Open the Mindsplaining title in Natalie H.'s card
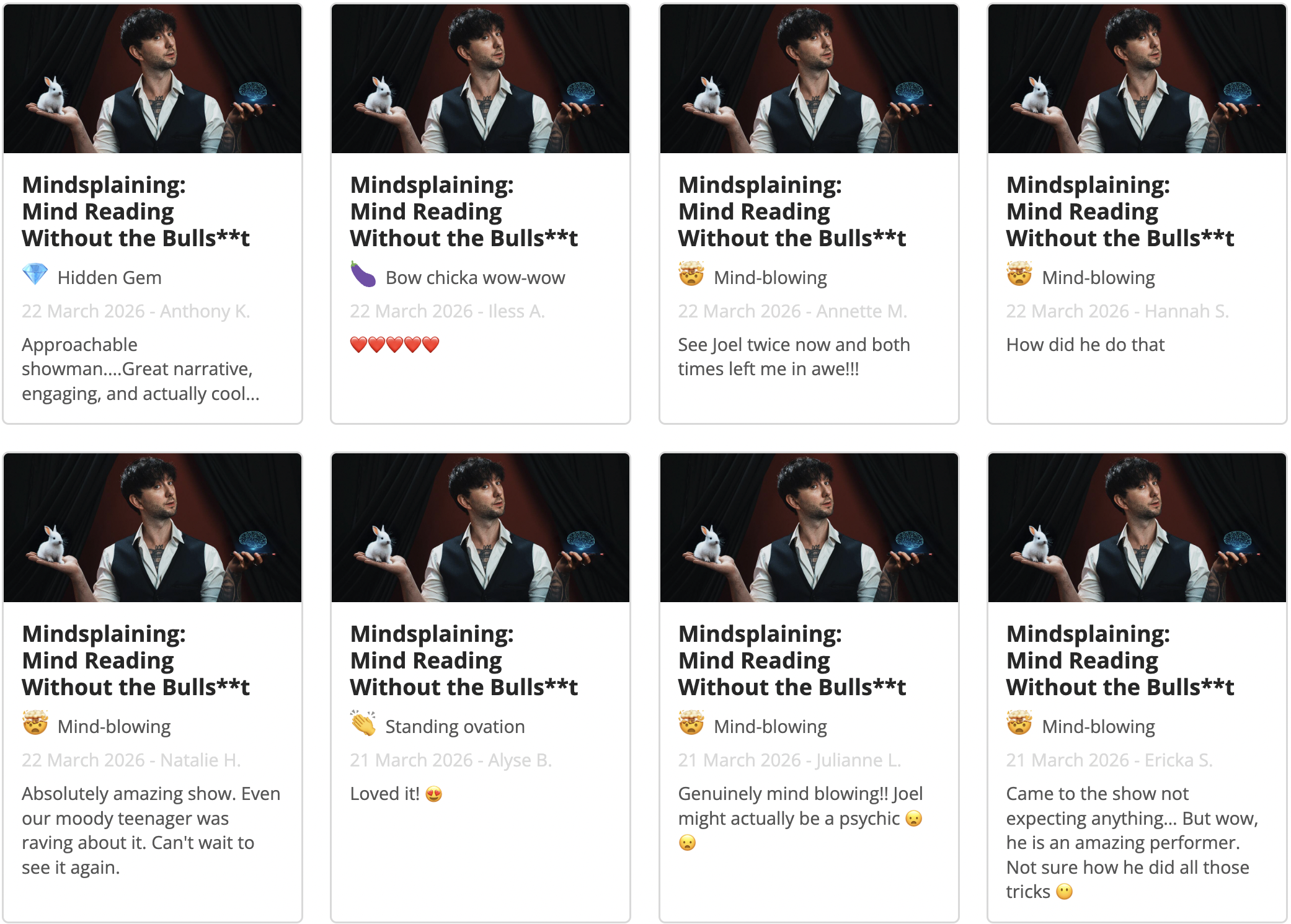 coord(136,660)
